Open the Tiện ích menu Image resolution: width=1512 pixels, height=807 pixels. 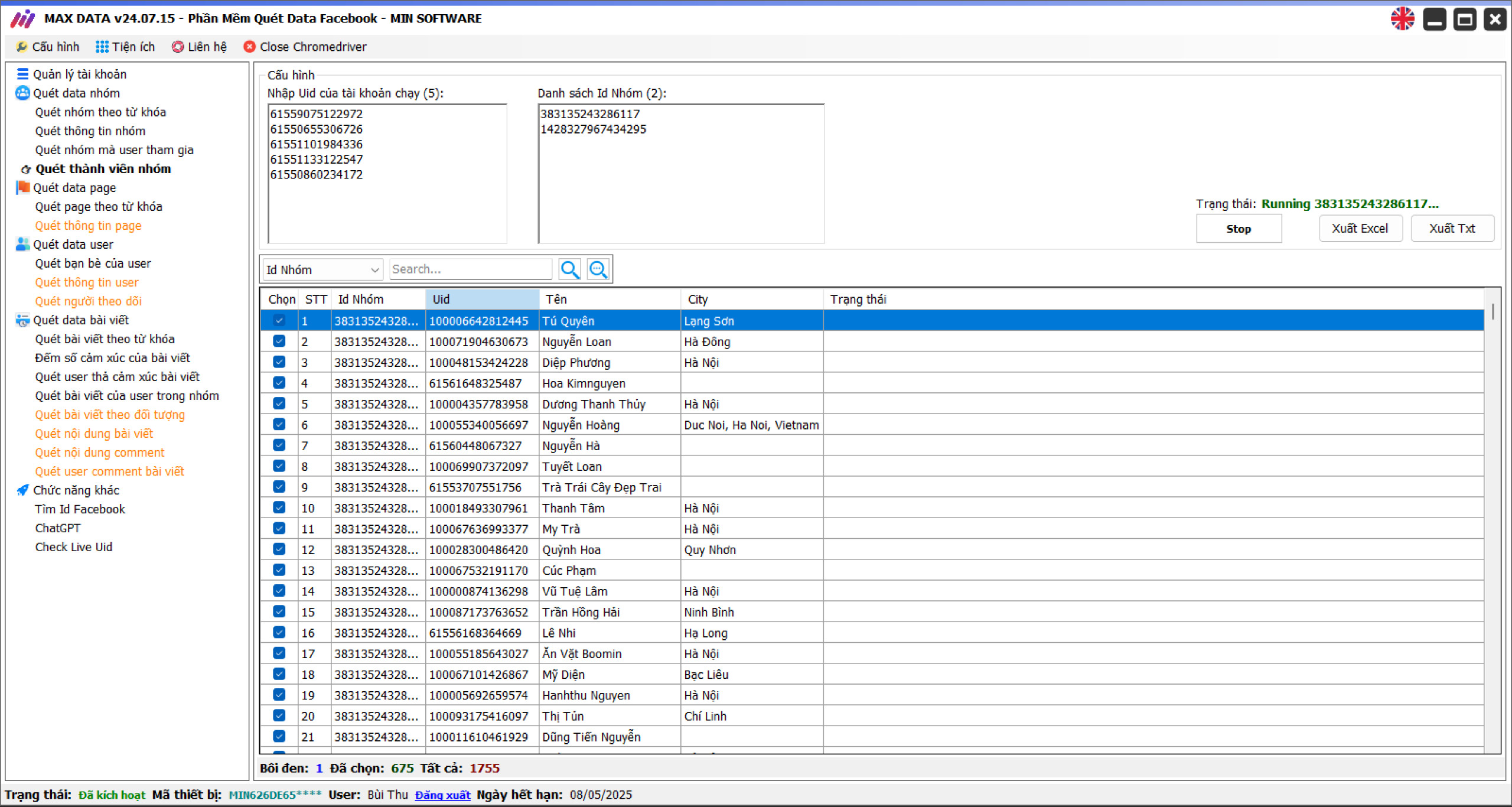coord(125,47)
